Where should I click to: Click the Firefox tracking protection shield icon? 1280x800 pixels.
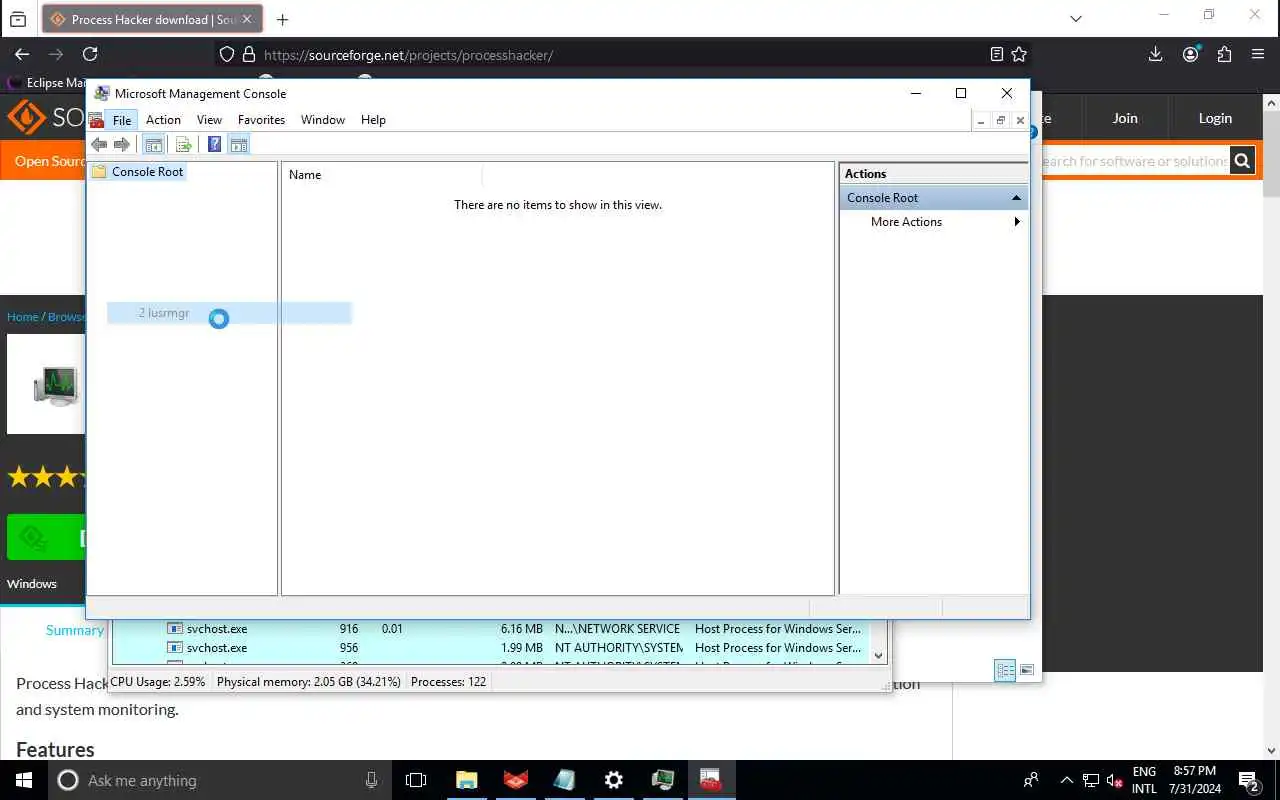[227, 55]
